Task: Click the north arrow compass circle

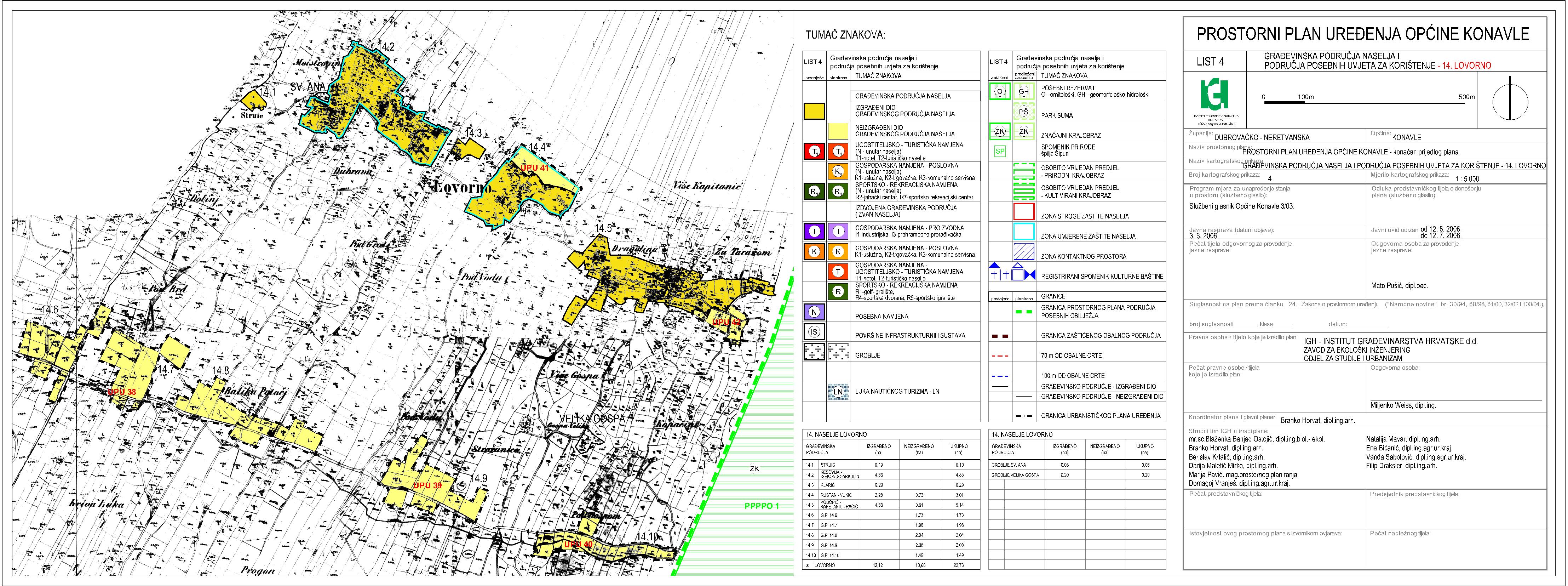Action: click(x=1510, y=102)
